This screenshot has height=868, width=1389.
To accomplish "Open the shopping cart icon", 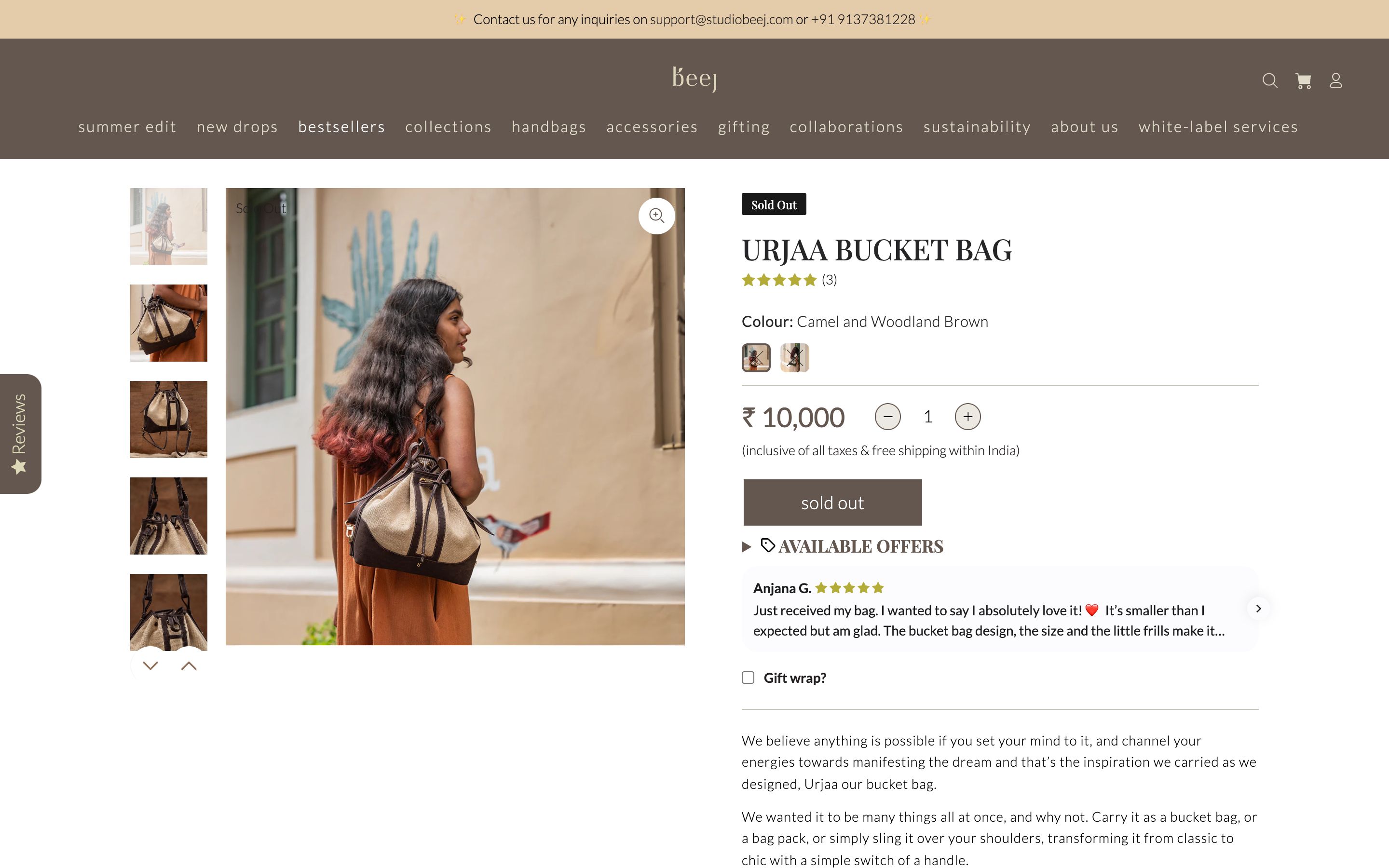I will (x=1304, y=81).
